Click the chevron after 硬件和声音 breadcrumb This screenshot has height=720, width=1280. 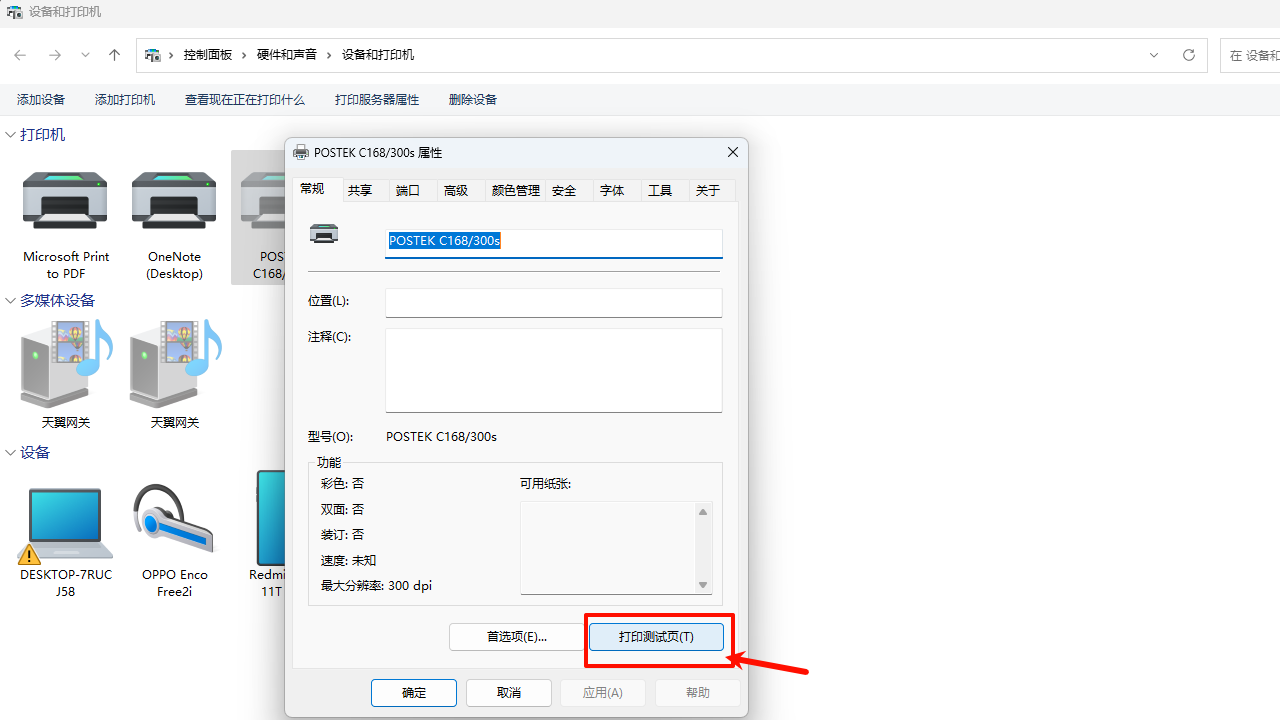(x=329, y=55)
